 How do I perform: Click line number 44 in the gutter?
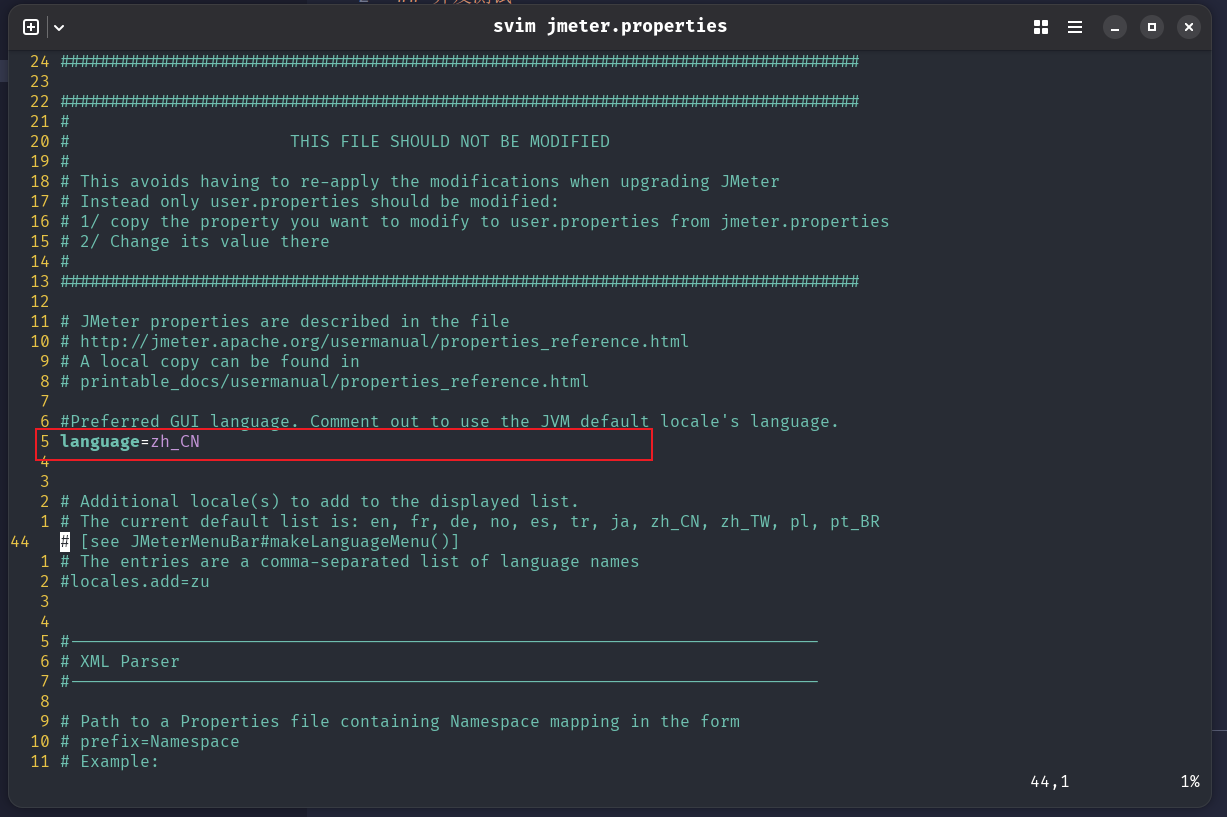(x=20, y=541)
